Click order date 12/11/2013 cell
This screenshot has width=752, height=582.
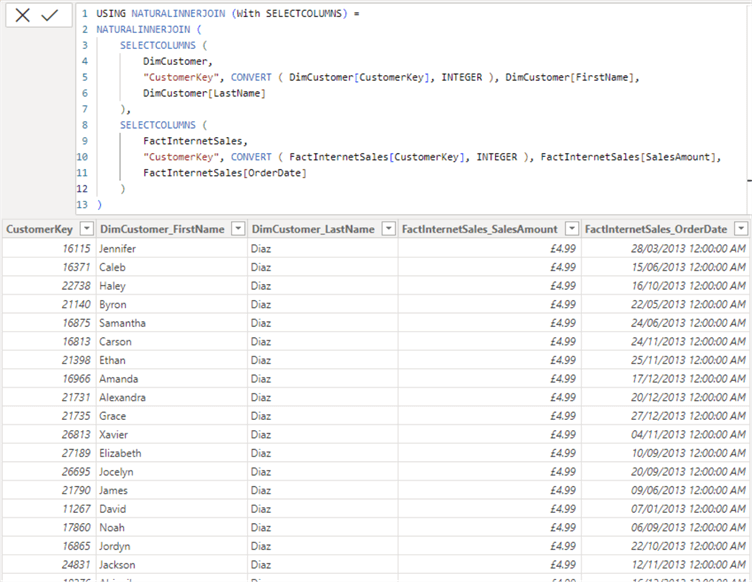pos(665,565)
